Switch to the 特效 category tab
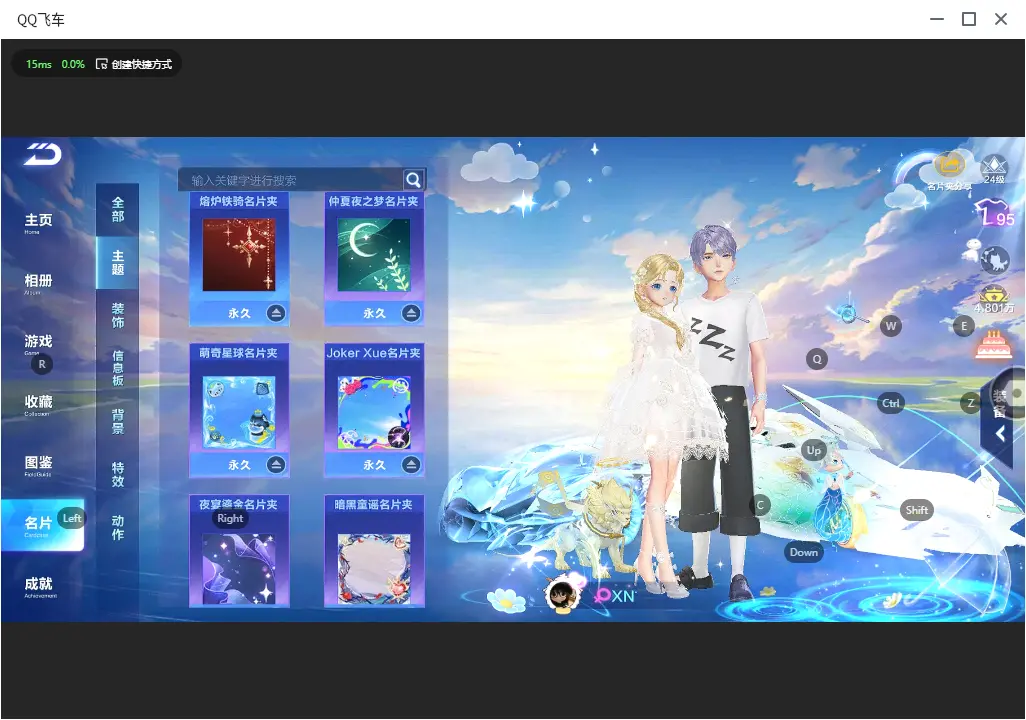Image resolution: width=1026 pixels, height=720 pixels. (118, 475)
